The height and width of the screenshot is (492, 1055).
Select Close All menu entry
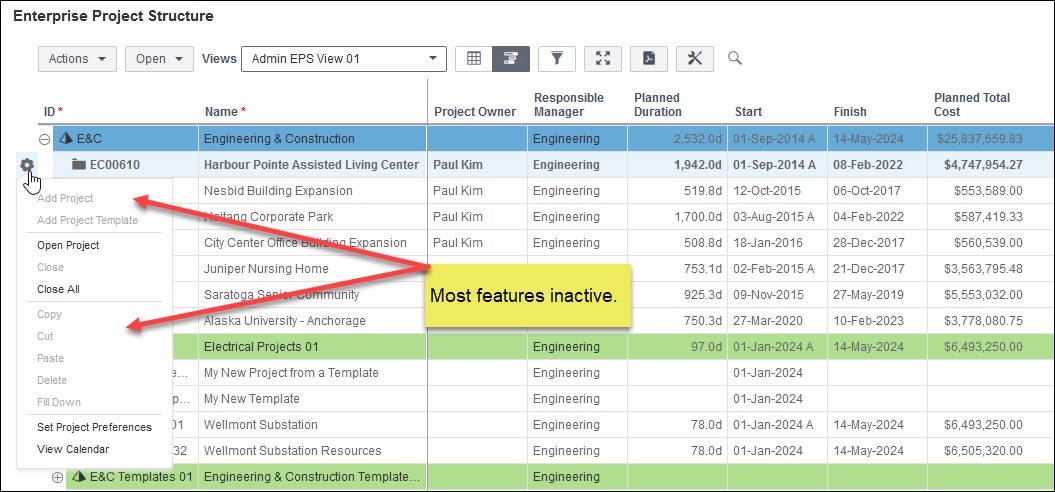click(58, 289)
